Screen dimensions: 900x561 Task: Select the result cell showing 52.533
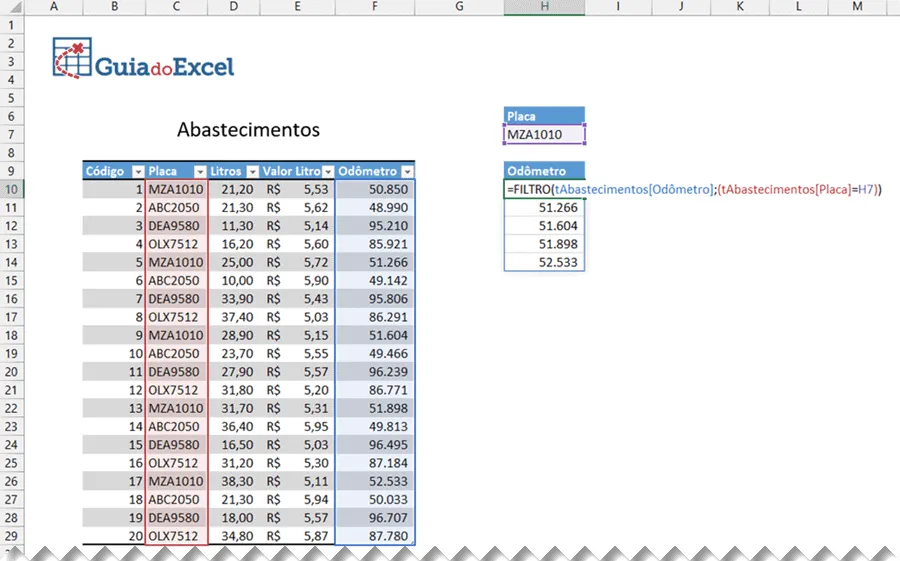(x=544, y=262)
